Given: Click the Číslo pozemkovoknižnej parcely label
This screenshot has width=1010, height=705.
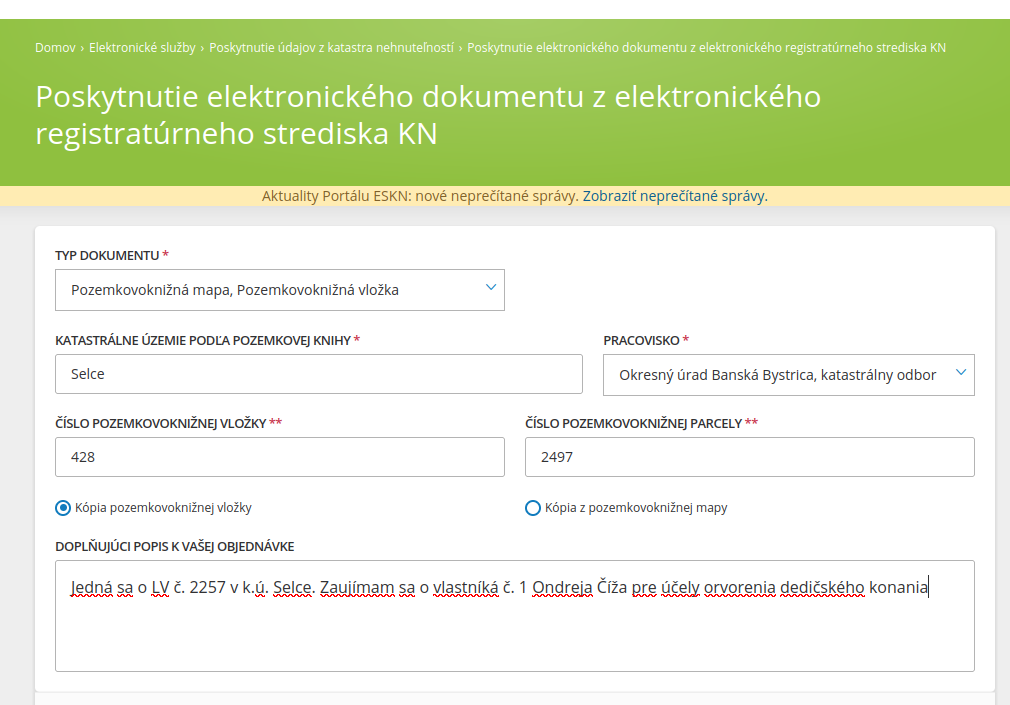Looking at the screenshot, I should (634, 423).
